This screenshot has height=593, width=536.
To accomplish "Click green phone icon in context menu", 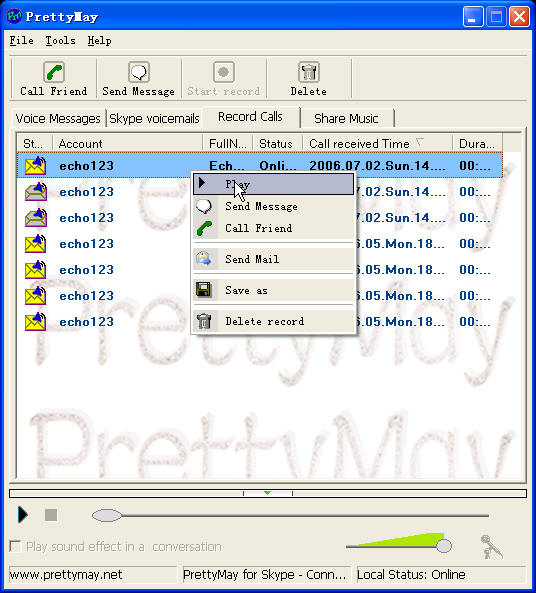I will pos(204,228).
